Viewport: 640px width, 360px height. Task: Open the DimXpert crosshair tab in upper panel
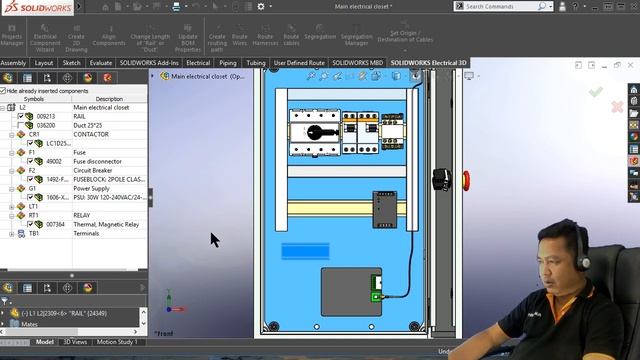[67, 78]
